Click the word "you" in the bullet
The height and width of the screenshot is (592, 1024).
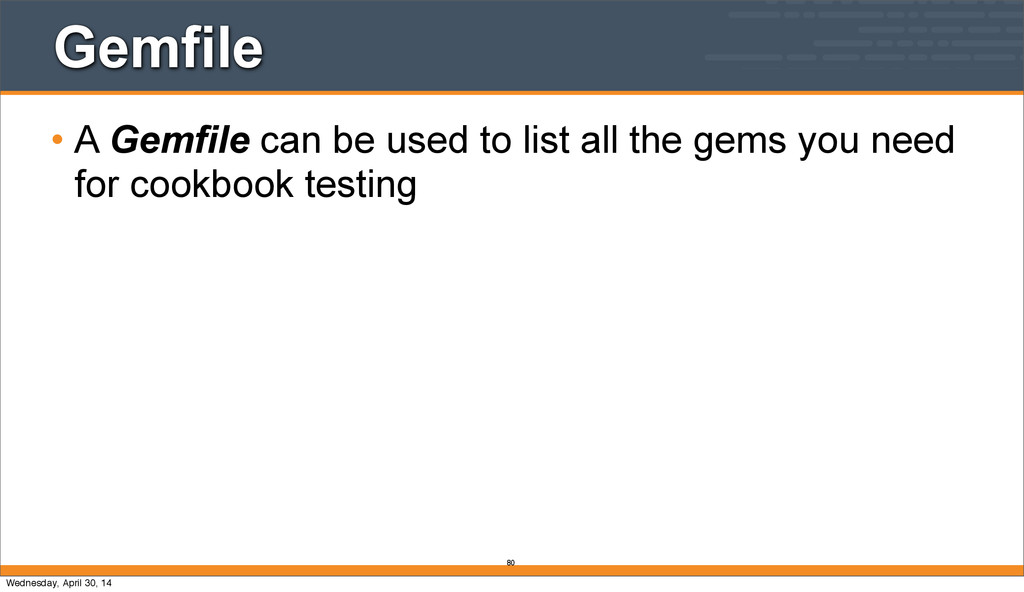[828, 143]
